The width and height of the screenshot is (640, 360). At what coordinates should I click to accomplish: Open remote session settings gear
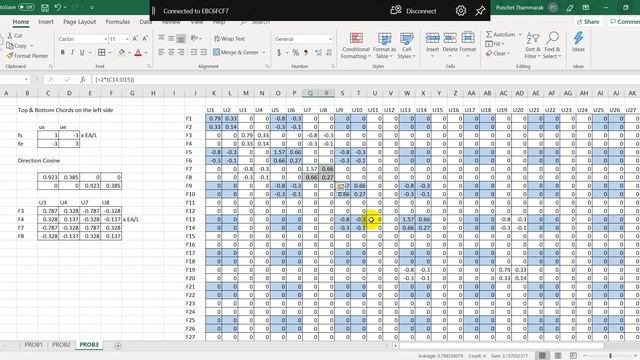pyautogui.click(x=461, y=11)
